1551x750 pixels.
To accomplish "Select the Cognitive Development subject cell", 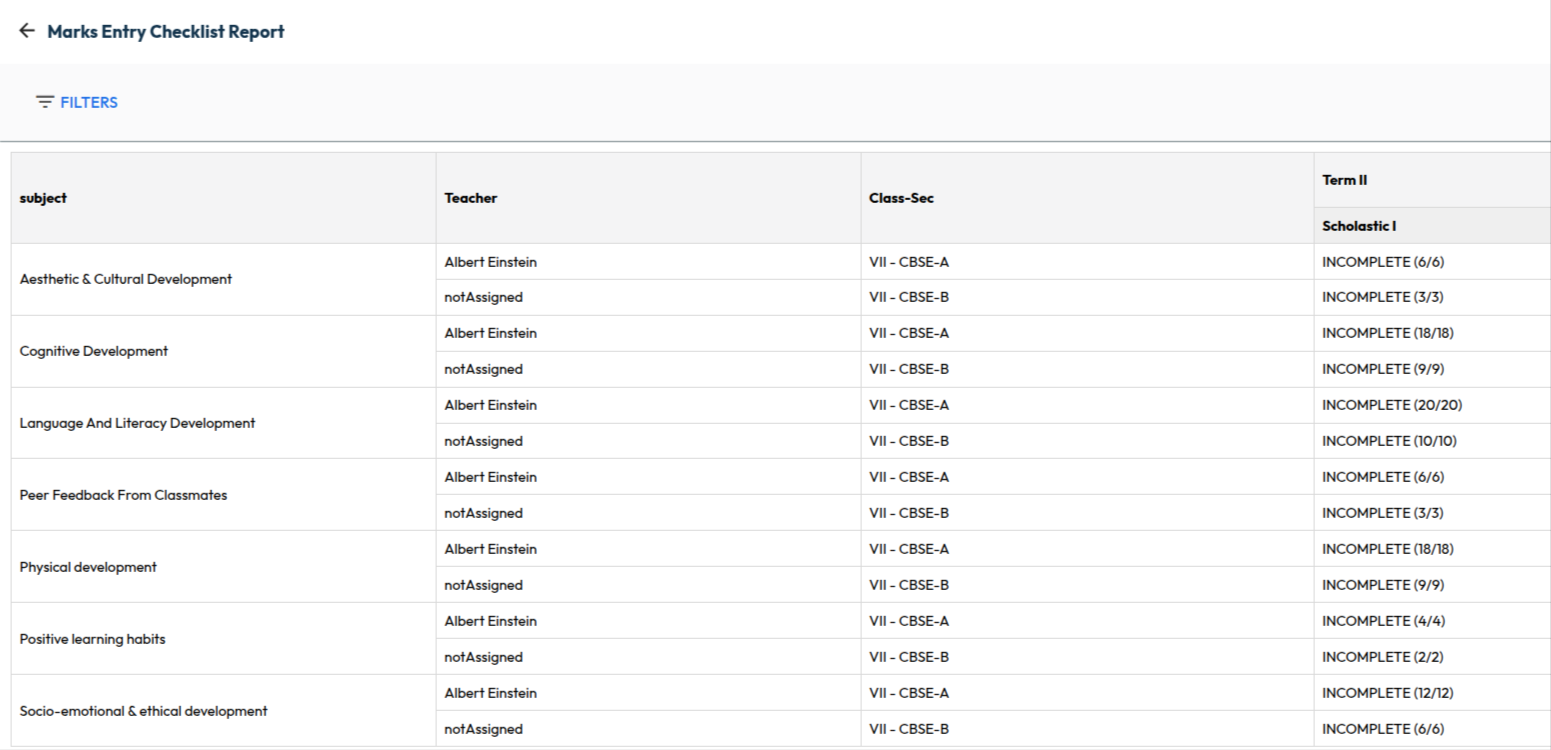I will click(94, 351).
